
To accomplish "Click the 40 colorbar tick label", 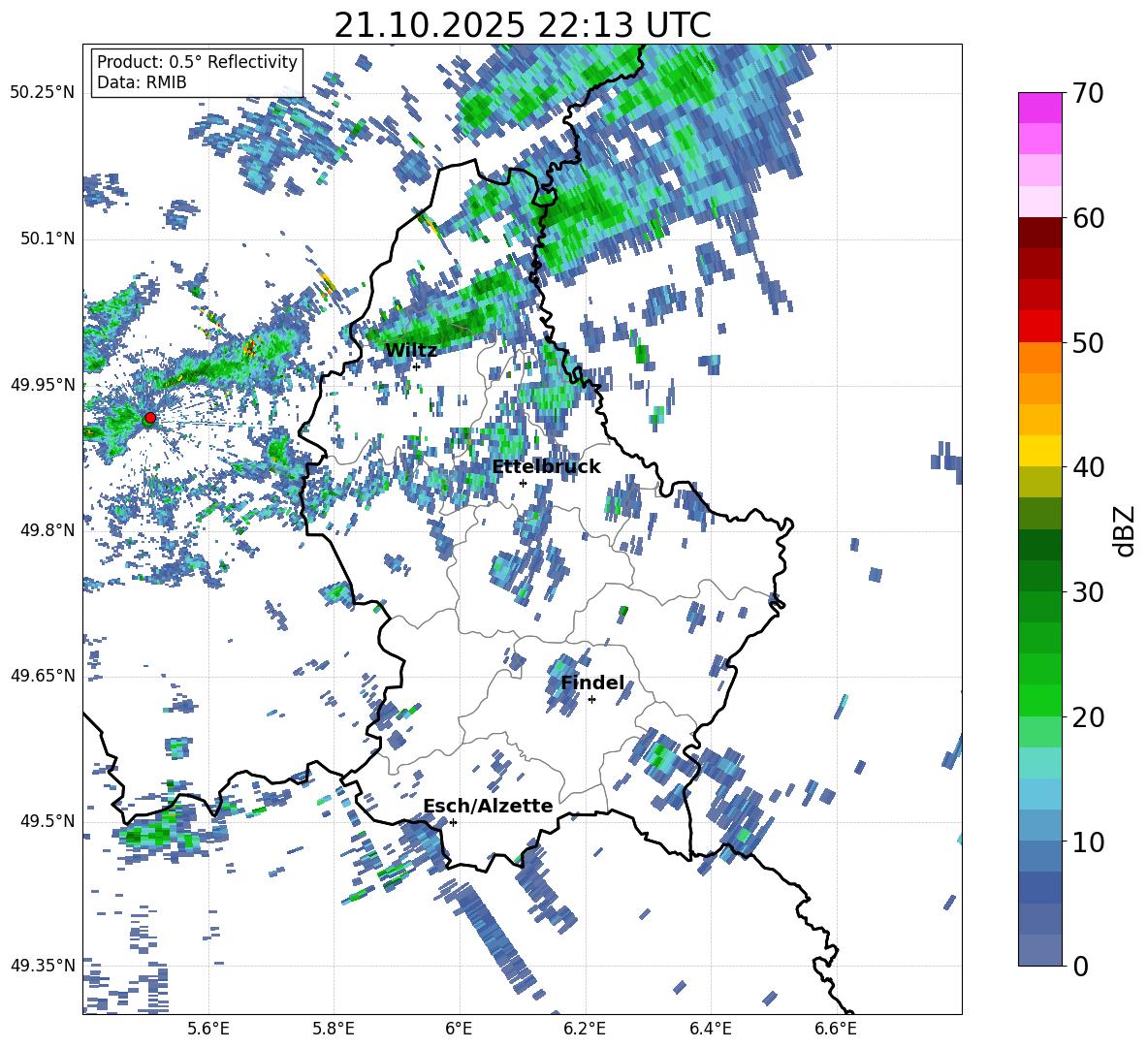I will click(x=1088, y=467).
